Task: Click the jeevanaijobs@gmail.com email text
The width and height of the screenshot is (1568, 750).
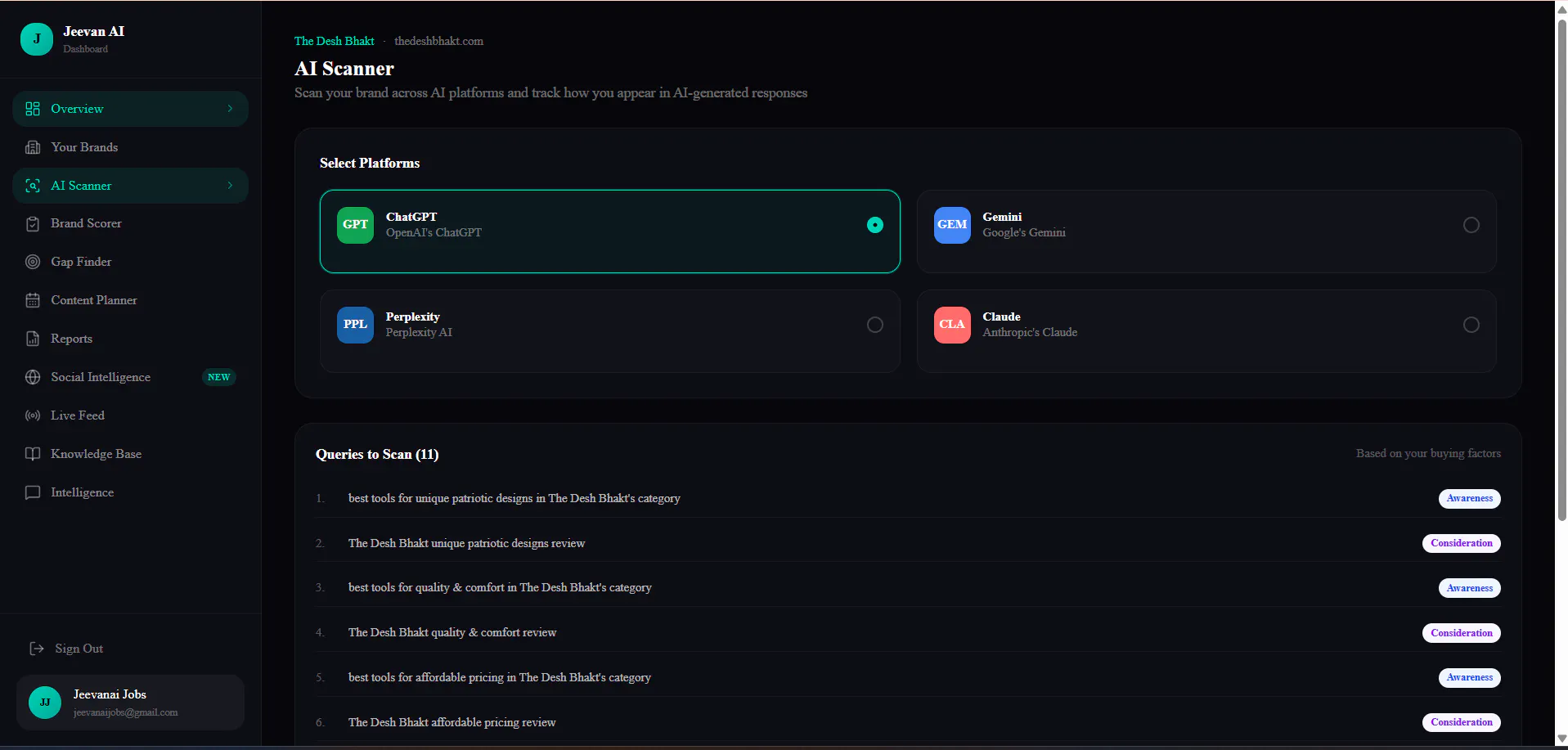Action: pyautogui.click(x=126, y=712)
